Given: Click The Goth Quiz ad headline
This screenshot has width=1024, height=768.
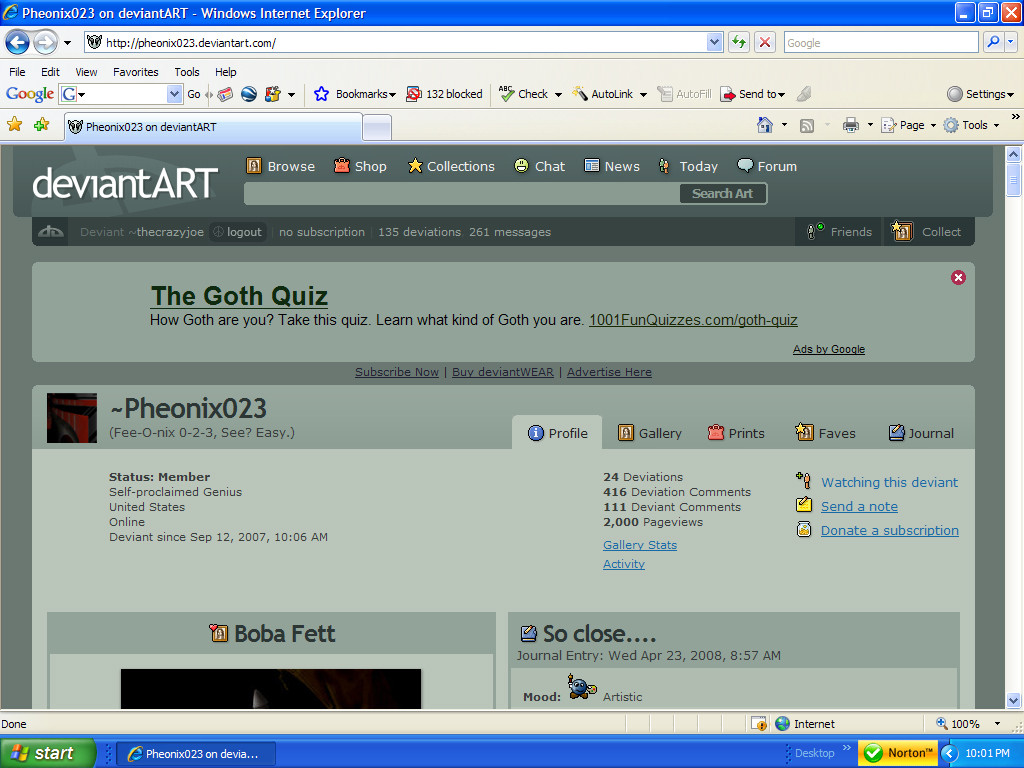Looking at the screenshot, I should coord(239,296).
